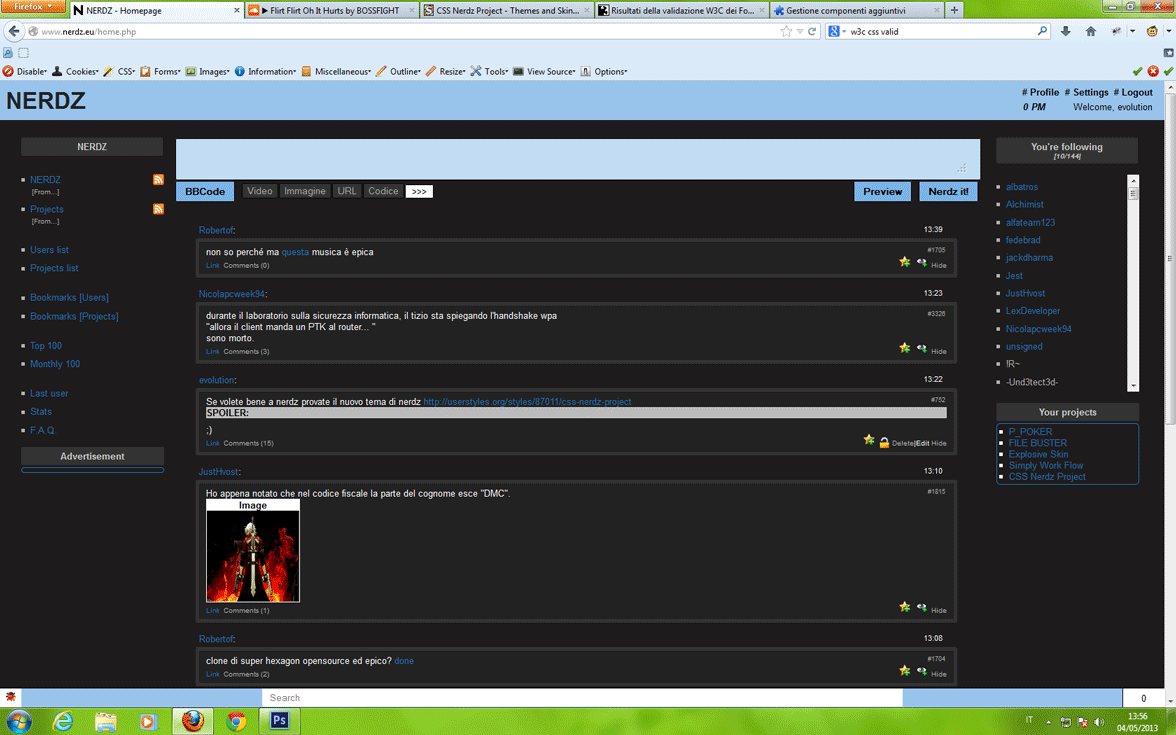Click the Outline tool icon

pyautogui.click(x=381, y=71)
